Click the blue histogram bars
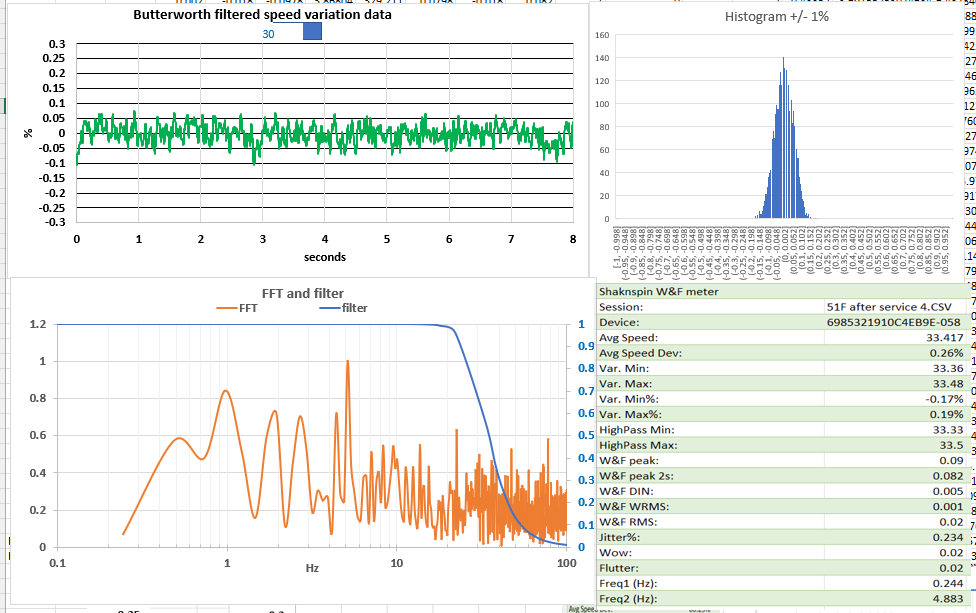The height and width of the screenshot is (613, 976). [783, 156]
